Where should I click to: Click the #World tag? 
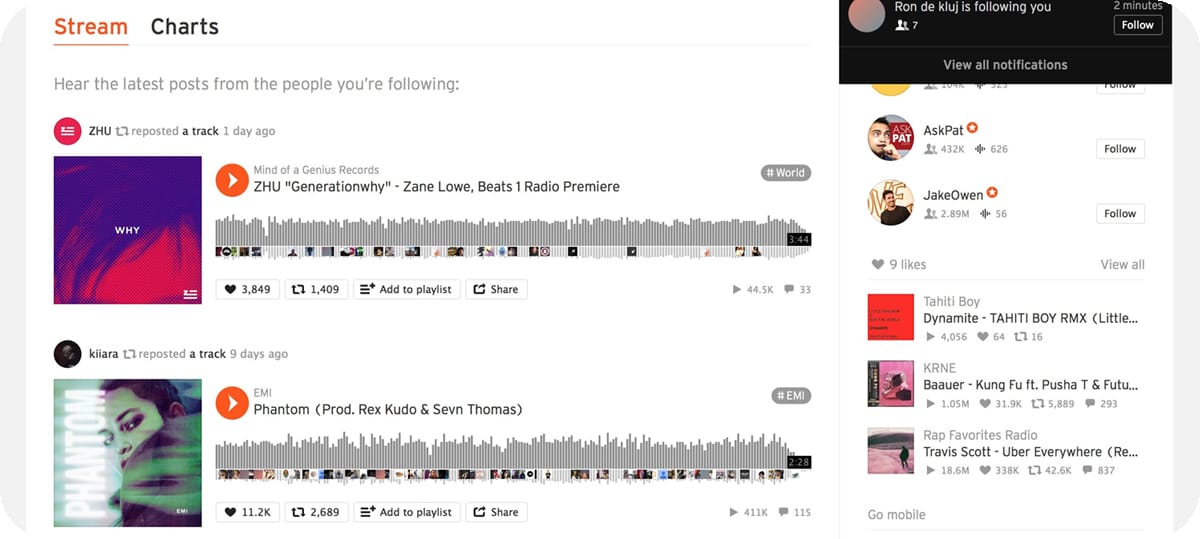click(785, 173)
